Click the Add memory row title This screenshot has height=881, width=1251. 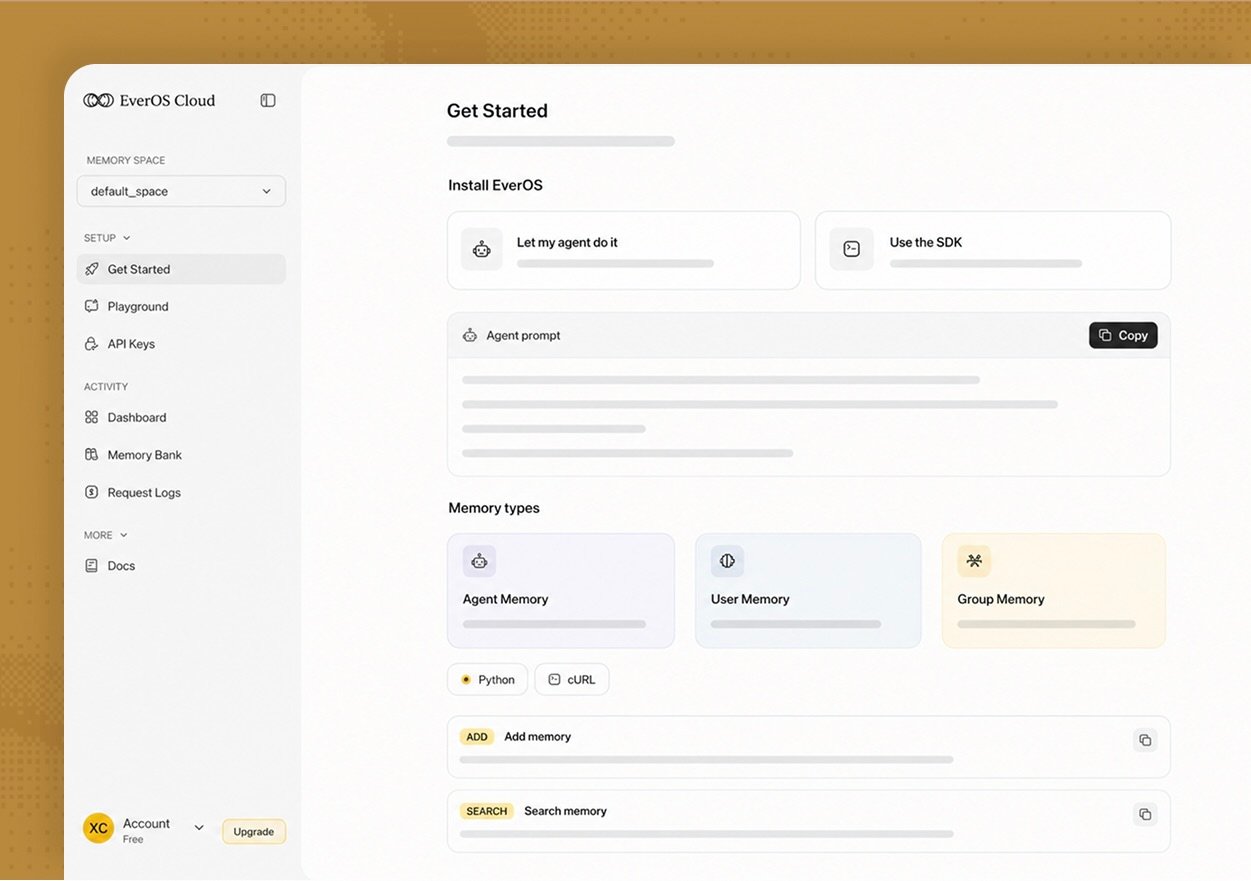538,737
